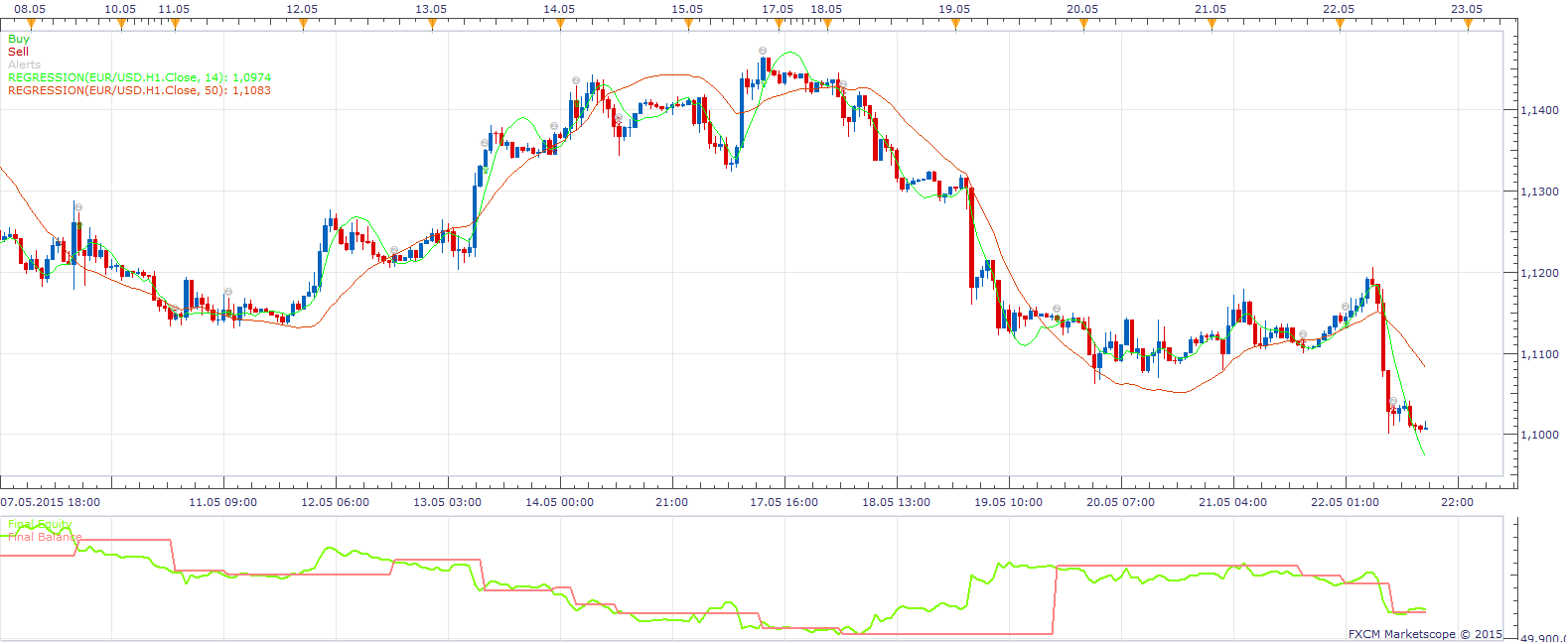
Task: Click the 1,1200 price axis label
Action: tap(1540, 273)
